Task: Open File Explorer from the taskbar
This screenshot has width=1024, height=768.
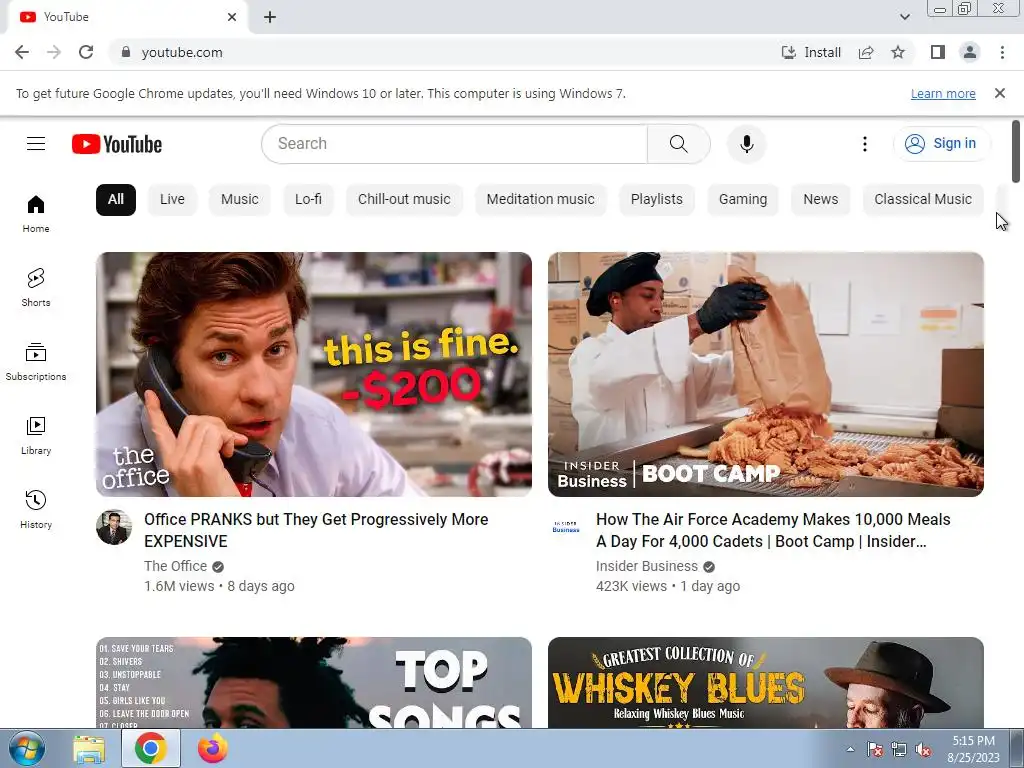Action: (x=89, y=749)
